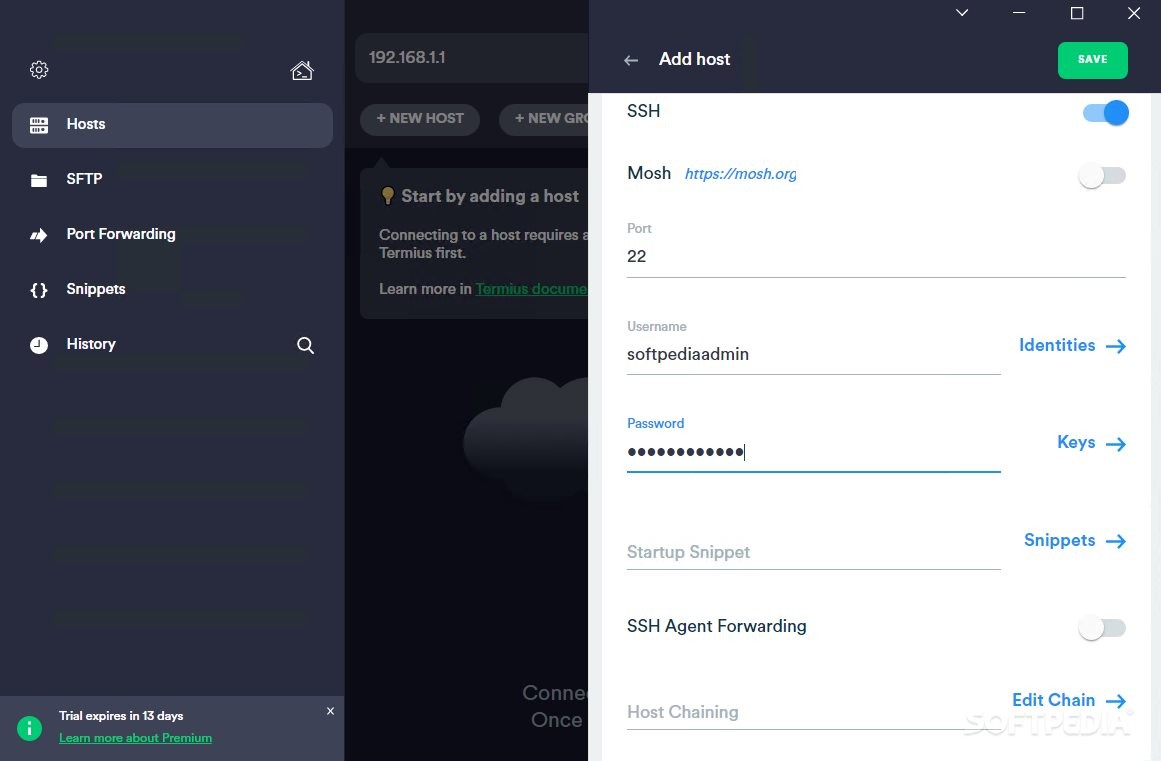Click the Startup Snippet field

click(x=813, y=552)
